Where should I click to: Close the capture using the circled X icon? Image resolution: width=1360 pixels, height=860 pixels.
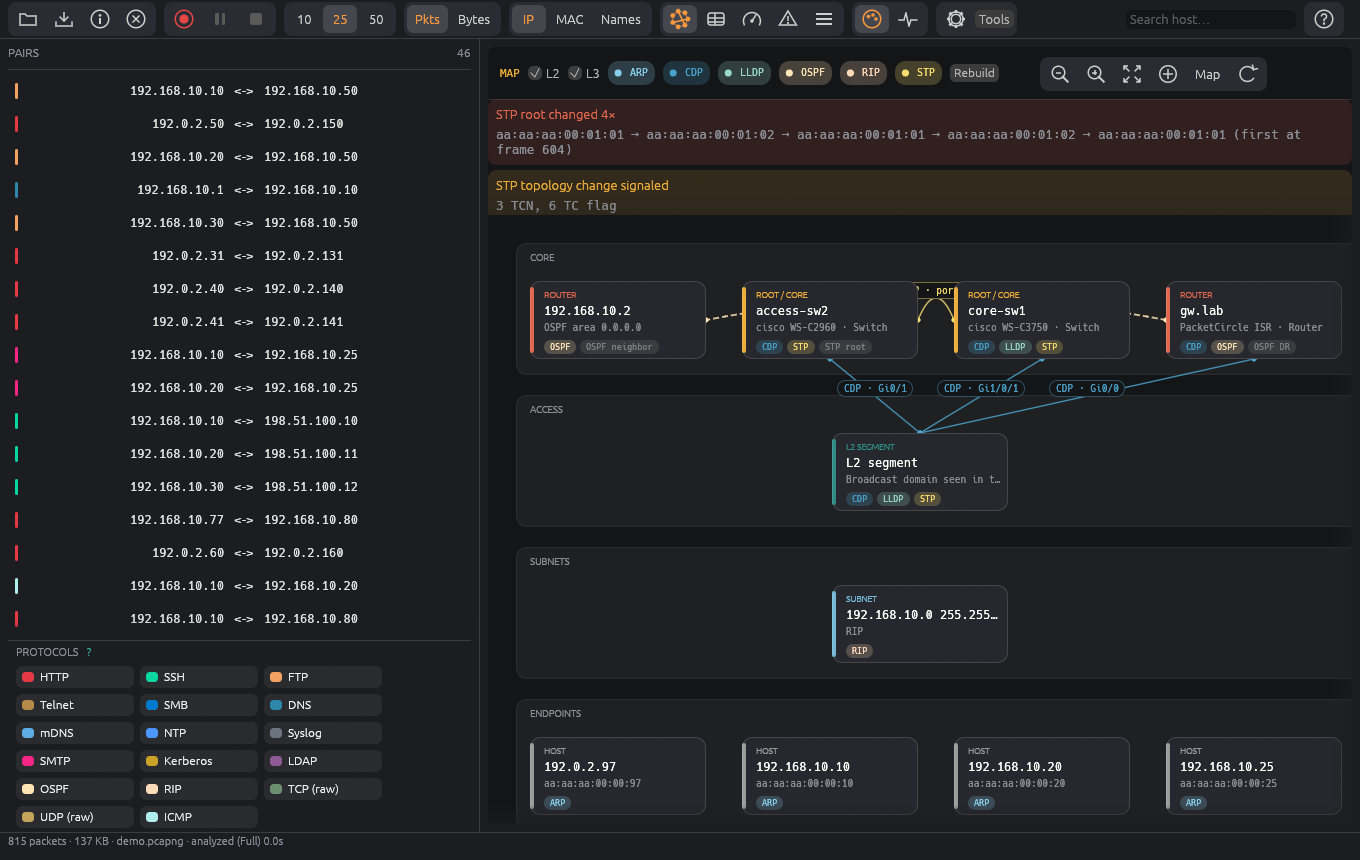click(136, 19)
